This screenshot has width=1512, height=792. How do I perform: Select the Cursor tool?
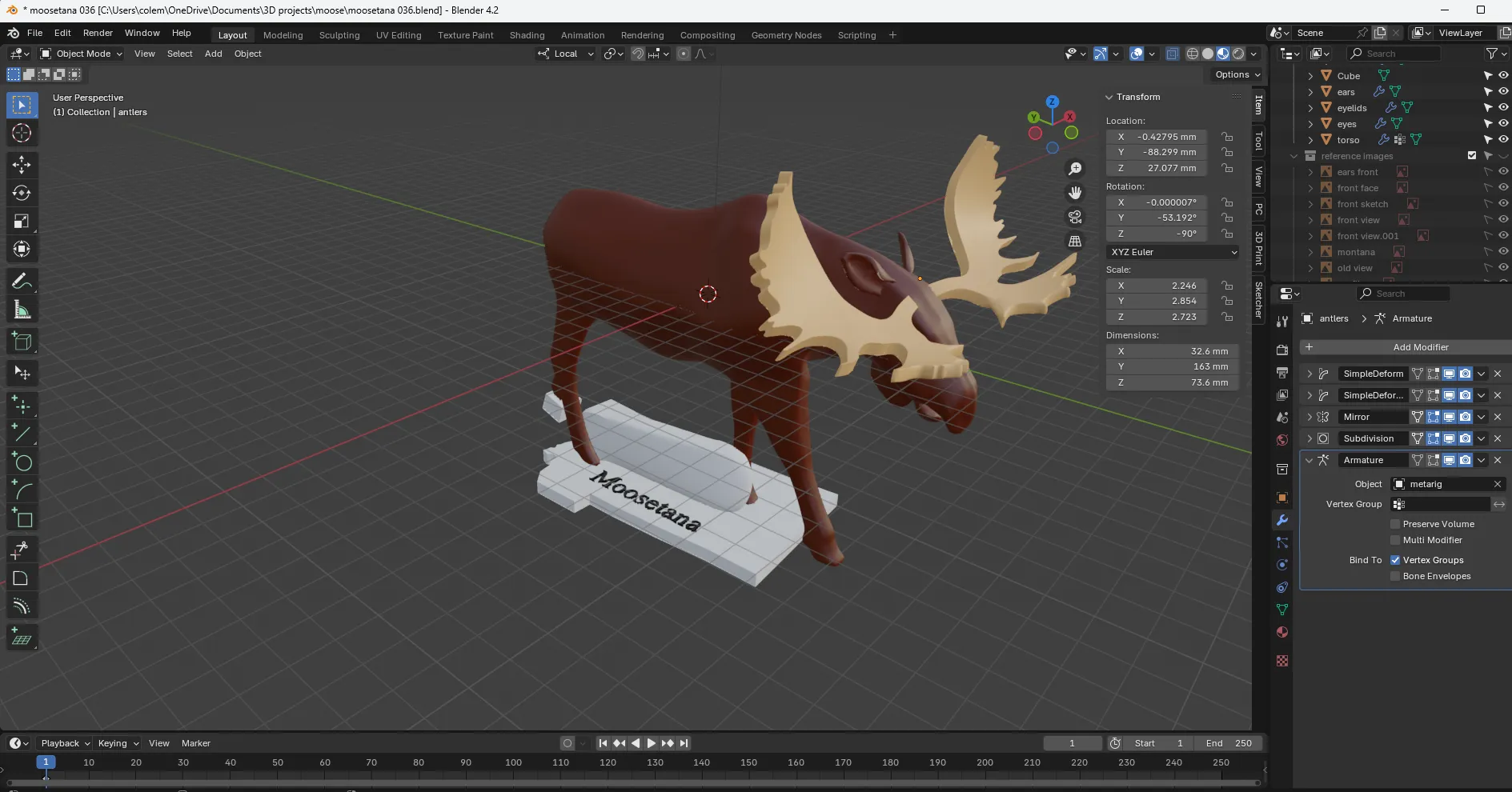(22, 133)
